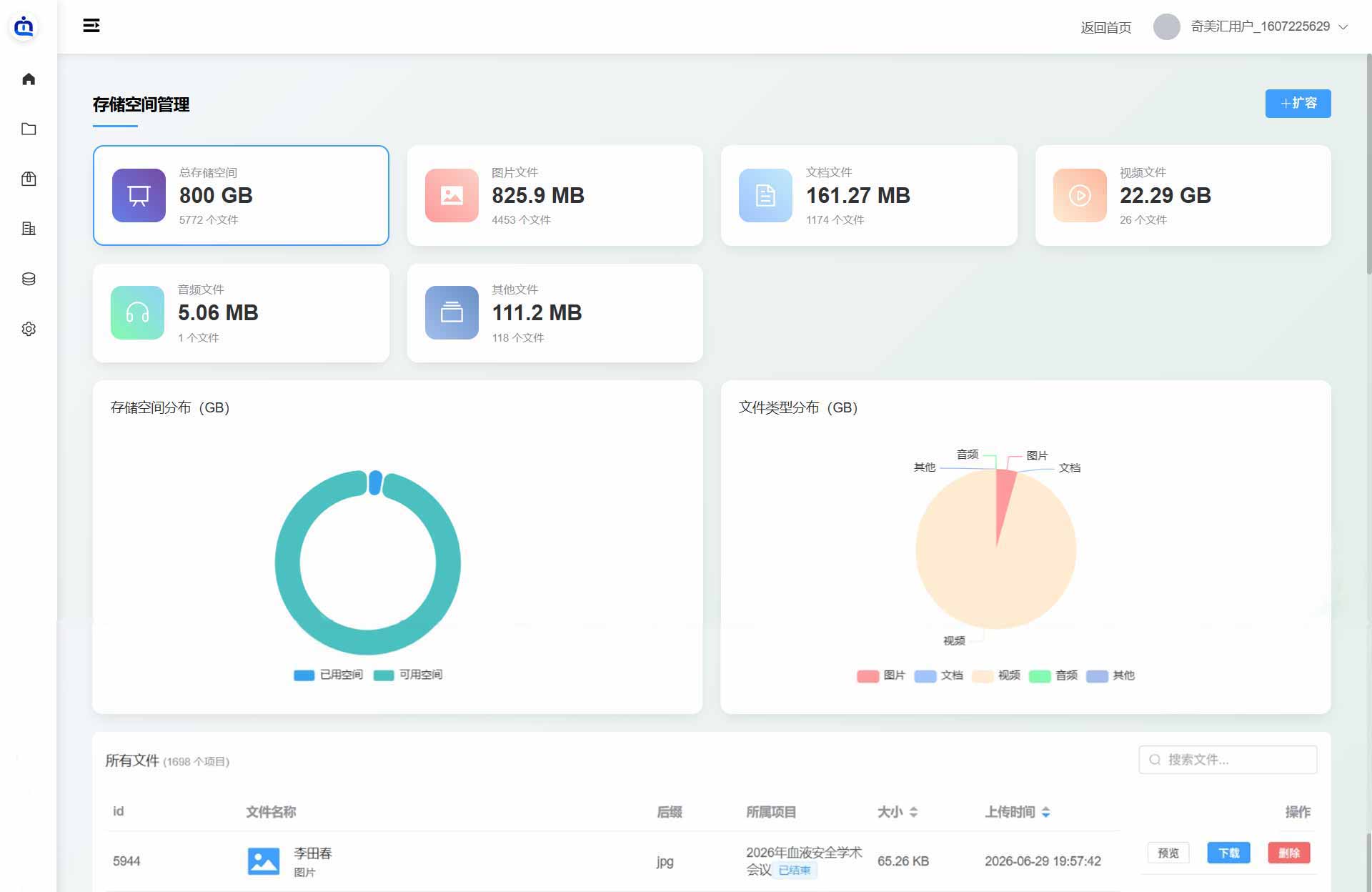This screenshot has height=892, width=1372.
Task: Click the page vertical scrollbar
Action: click(x=1368, y=164)
